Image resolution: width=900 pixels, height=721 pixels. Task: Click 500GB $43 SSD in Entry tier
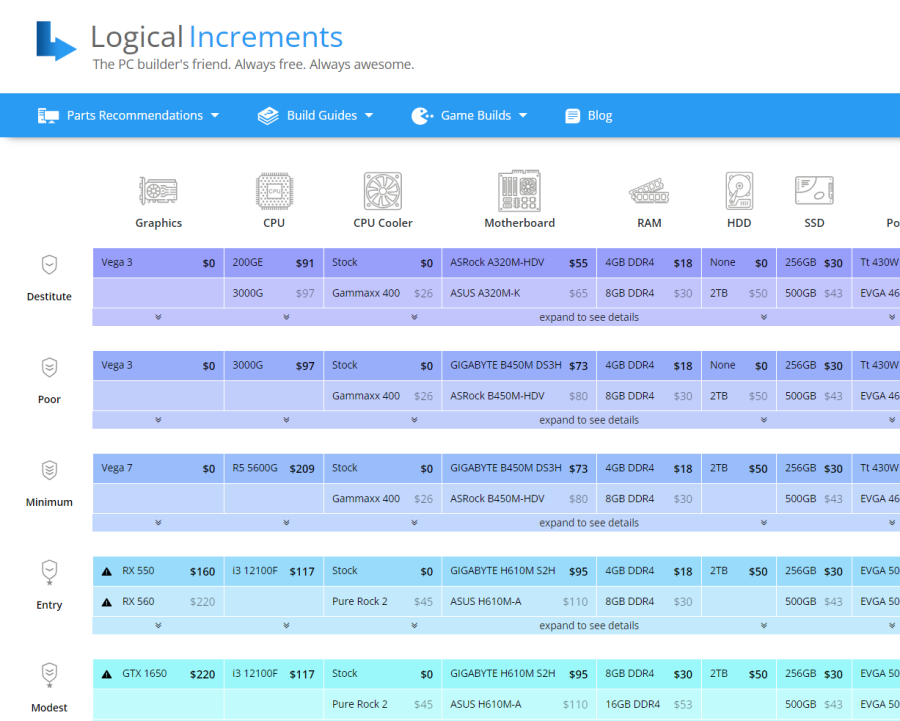(x=814, y=602)
